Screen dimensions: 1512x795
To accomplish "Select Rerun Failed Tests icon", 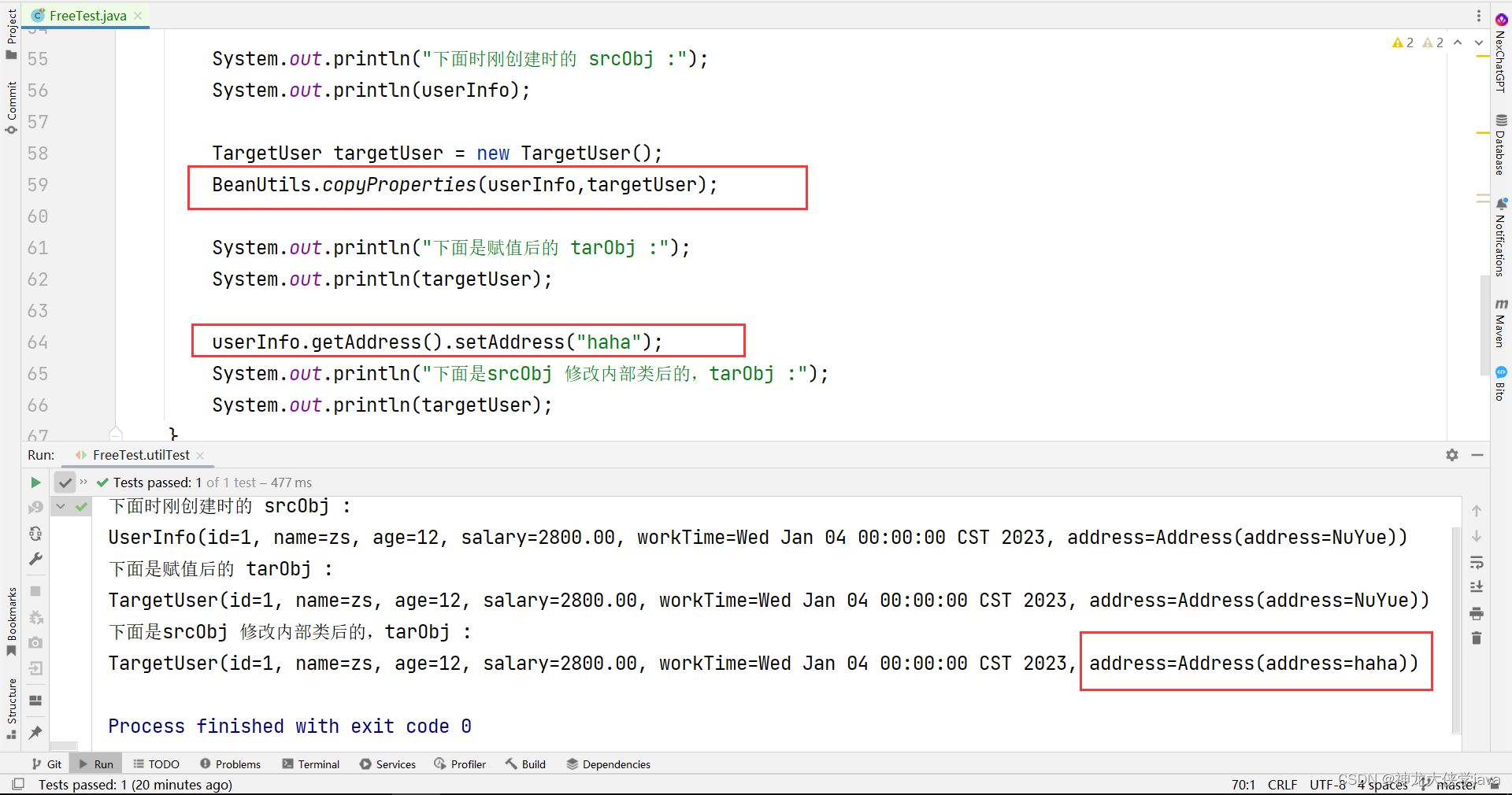I will (x=35, y=508).
